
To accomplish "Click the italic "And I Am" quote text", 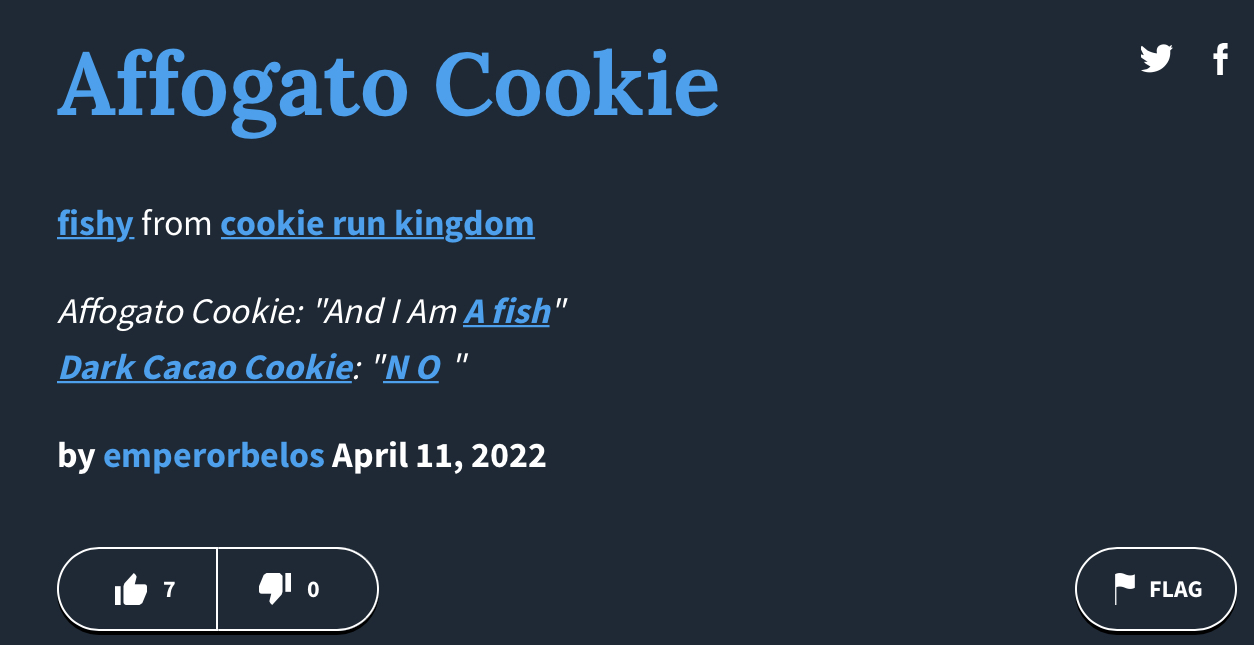I will click(391, 312).
